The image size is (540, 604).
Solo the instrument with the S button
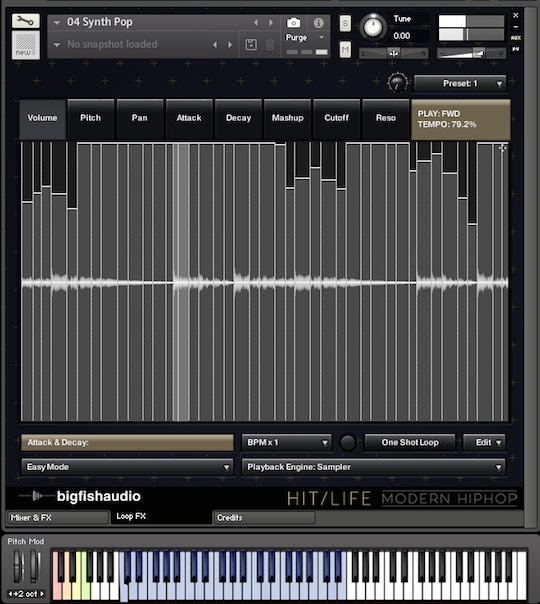[345, 23]
